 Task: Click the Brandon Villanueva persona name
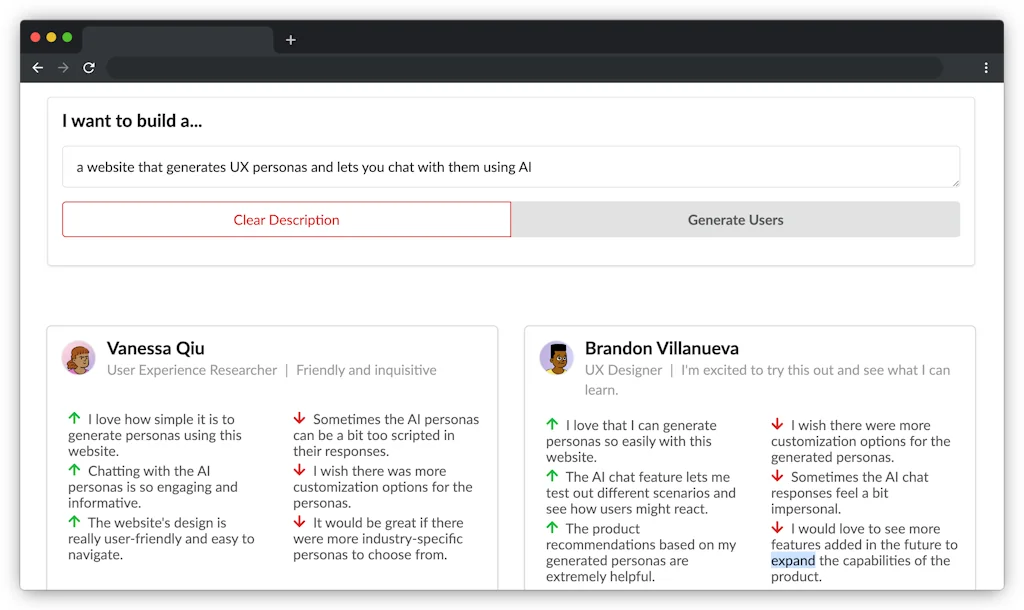coord(661,348)
